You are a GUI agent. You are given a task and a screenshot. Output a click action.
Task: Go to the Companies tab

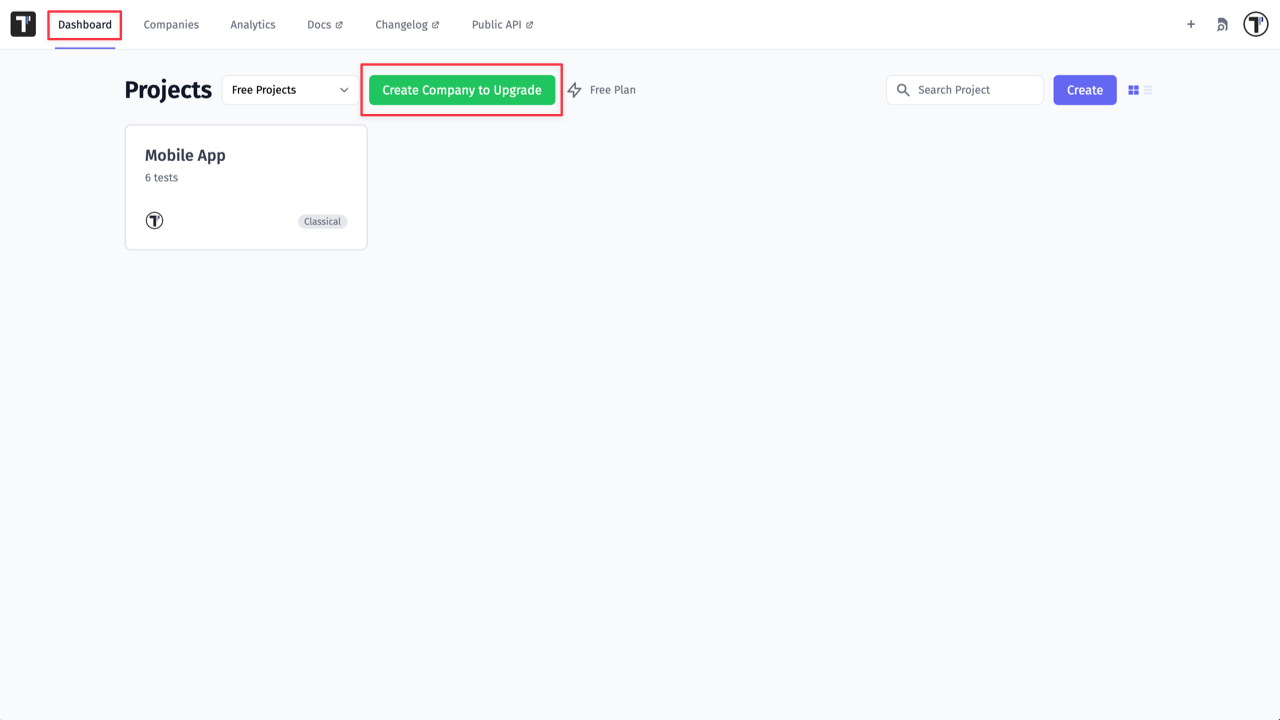[171, 25]
